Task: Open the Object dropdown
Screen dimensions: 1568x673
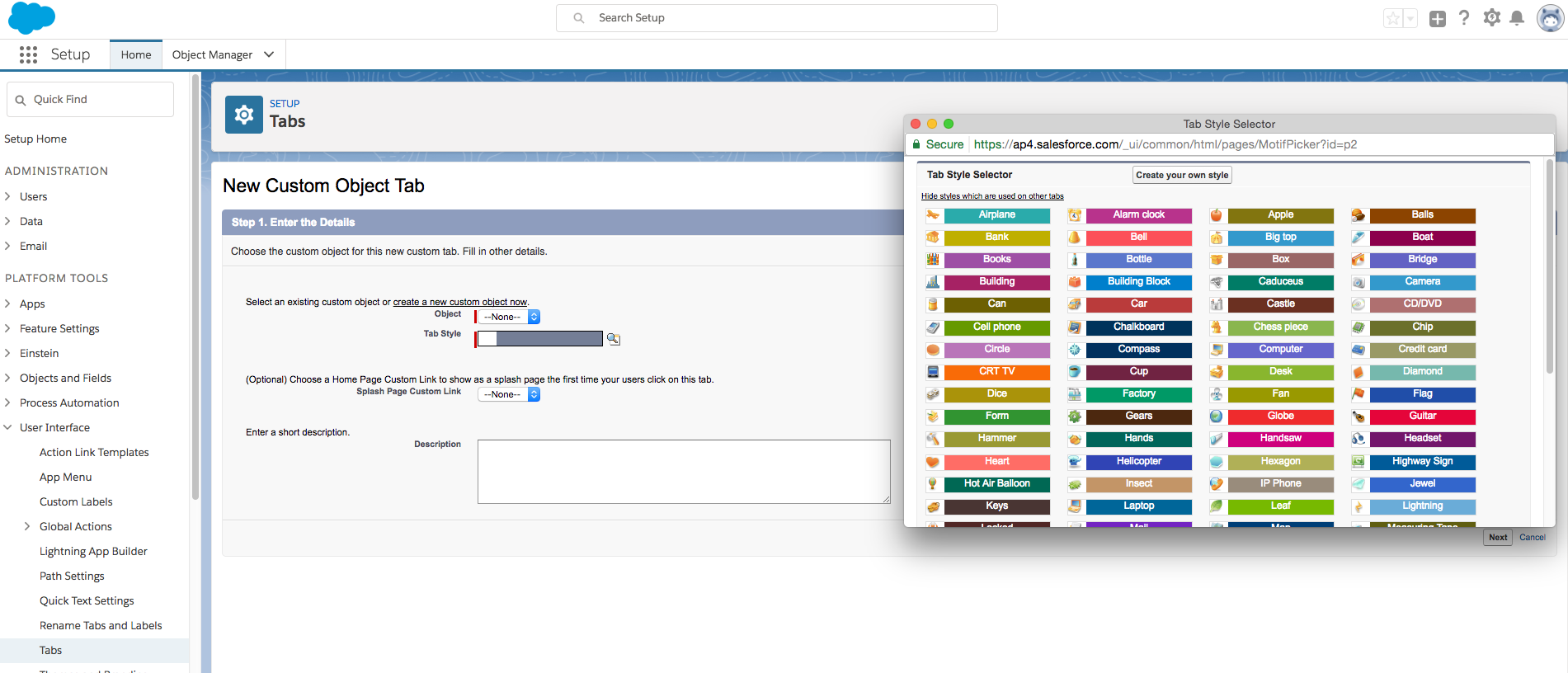Action: [x=509, y=317]
